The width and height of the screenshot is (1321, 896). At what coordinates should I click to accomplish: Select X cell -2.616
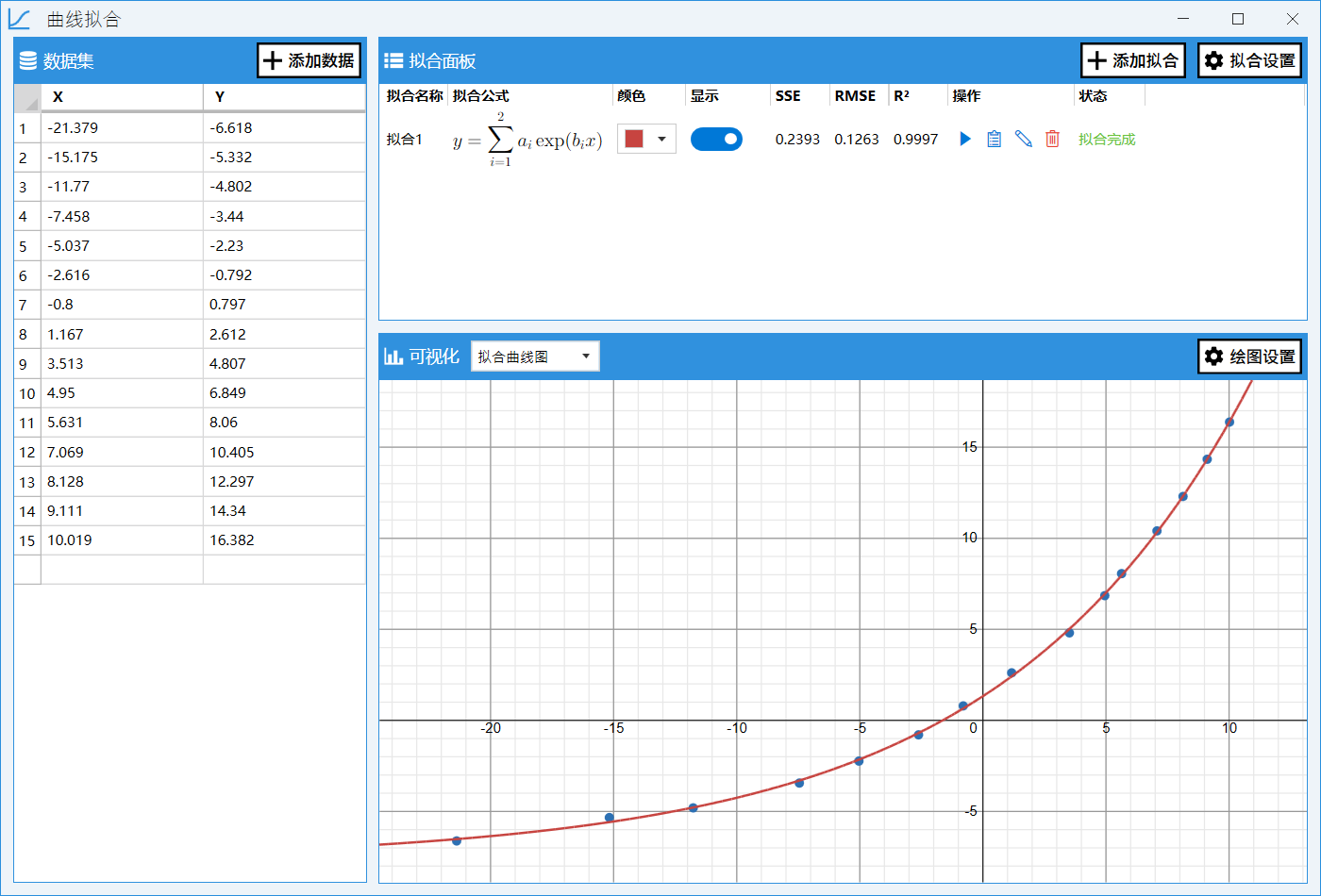click(x=122, y=275)
